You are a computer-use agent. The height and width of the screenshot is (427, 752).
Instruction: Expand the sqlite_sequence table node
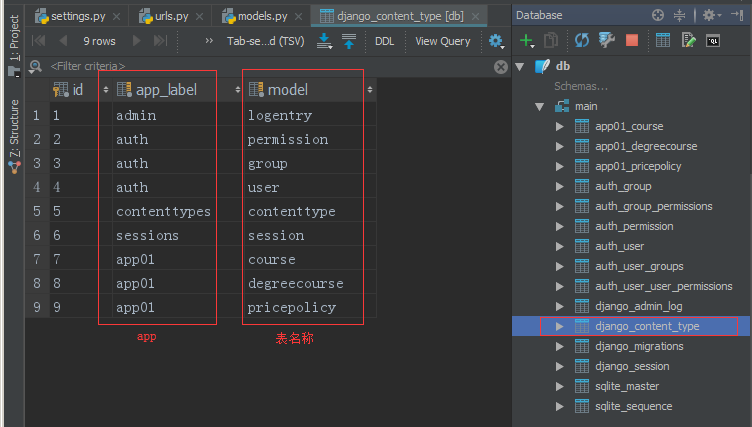click(559, 406)
